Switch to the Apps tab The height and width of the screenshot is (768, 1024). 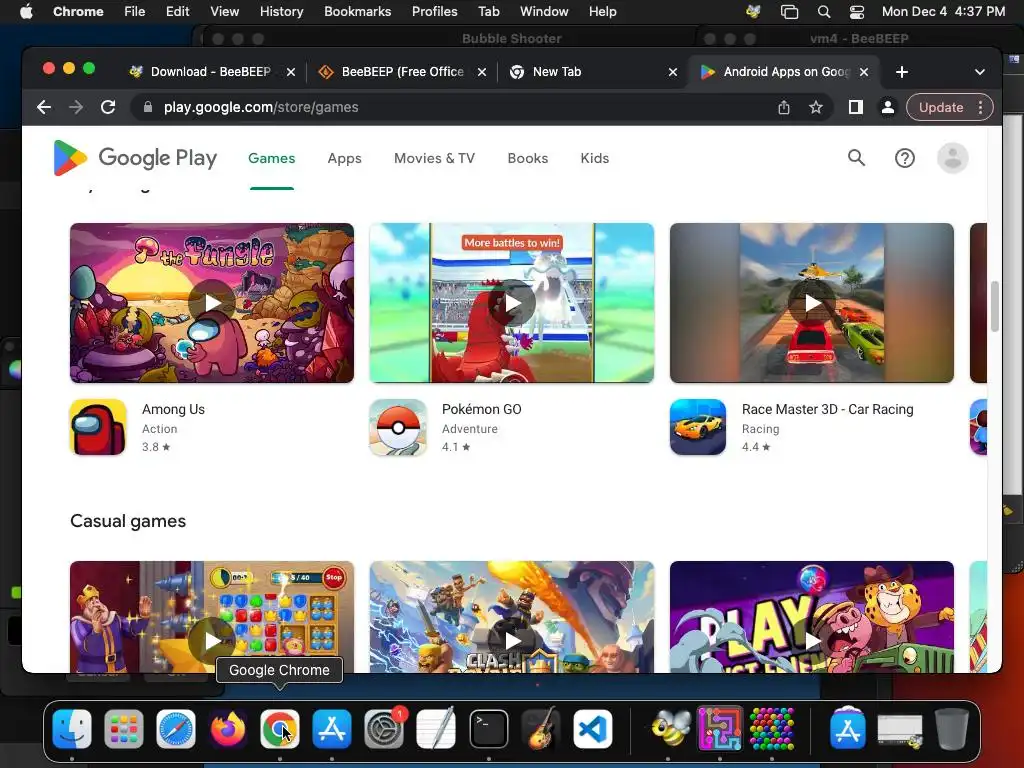click(344, 158)
